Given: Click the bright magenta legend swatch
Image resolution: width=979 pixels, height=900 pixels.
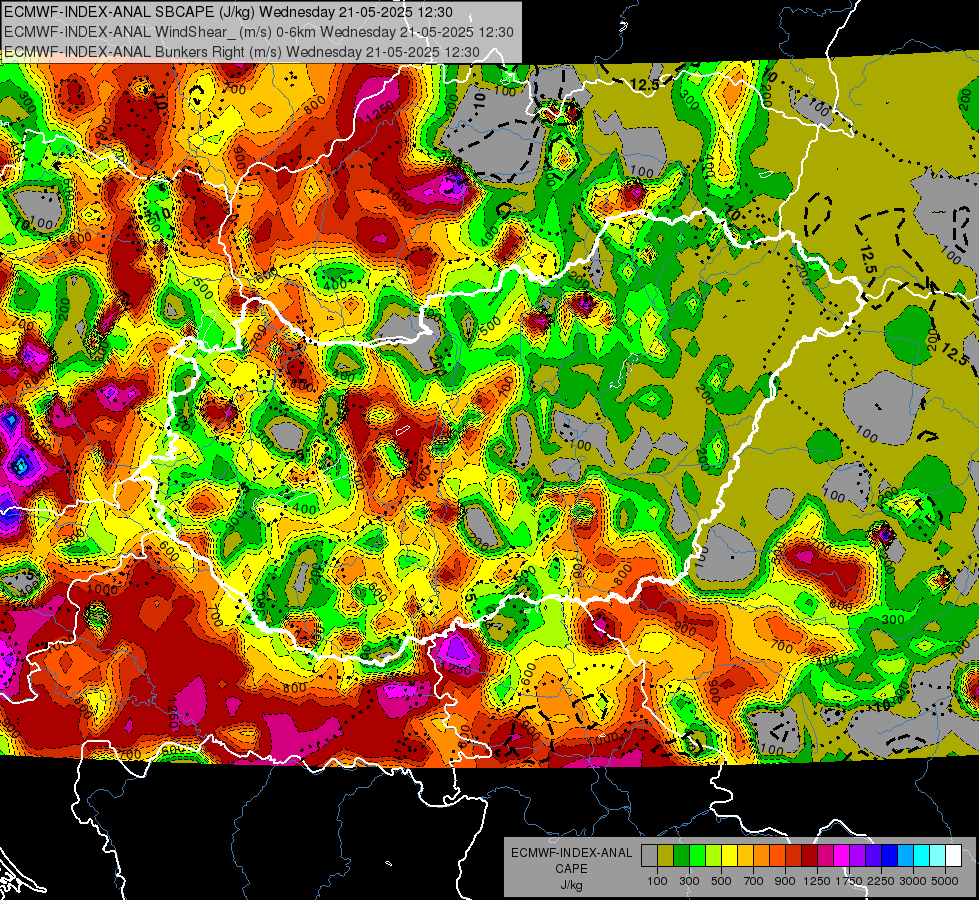Looking at the screenshot, I should coord(842,856).
